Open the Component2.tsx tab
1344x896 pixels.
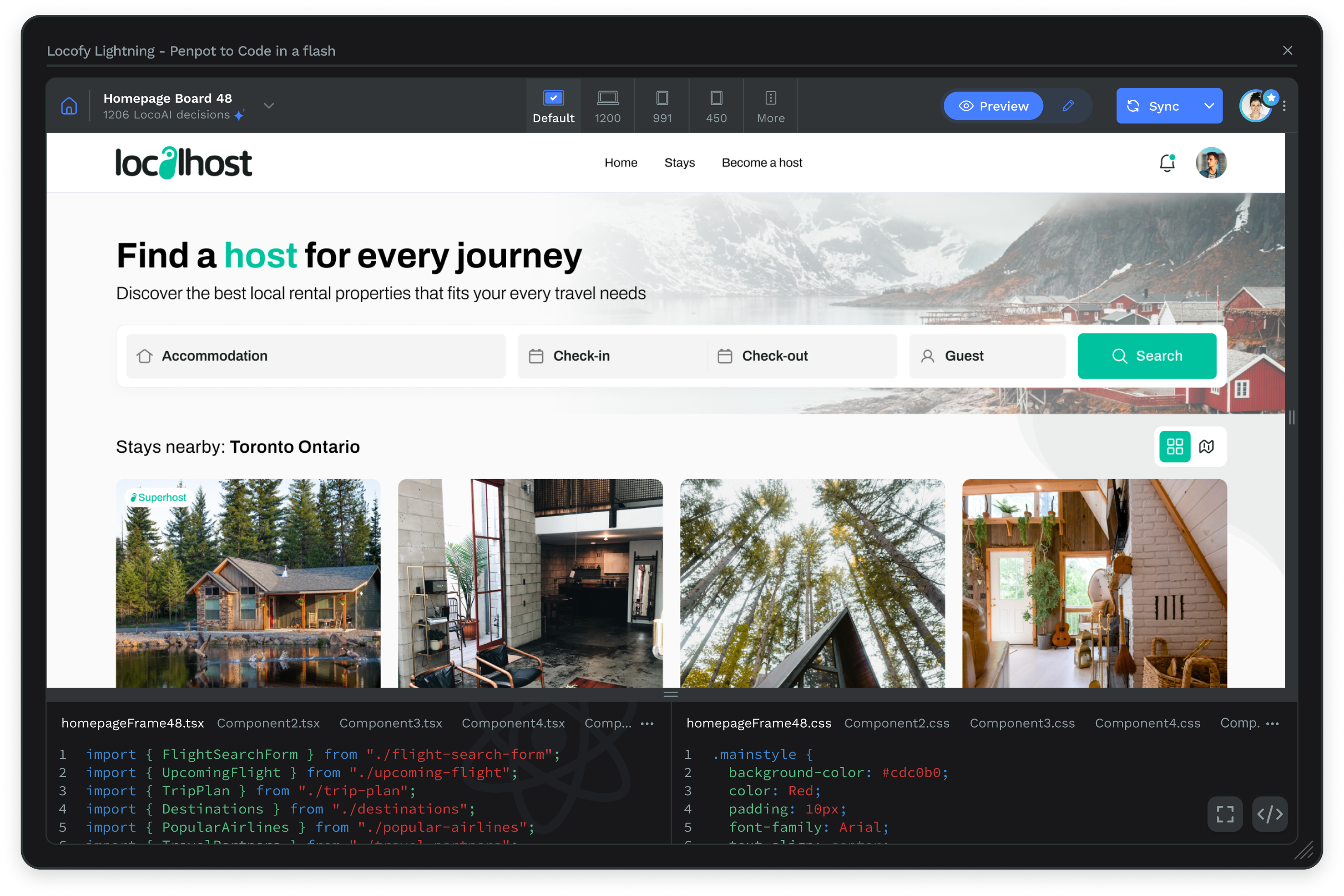pyautogui.click(x=269, y=723)
